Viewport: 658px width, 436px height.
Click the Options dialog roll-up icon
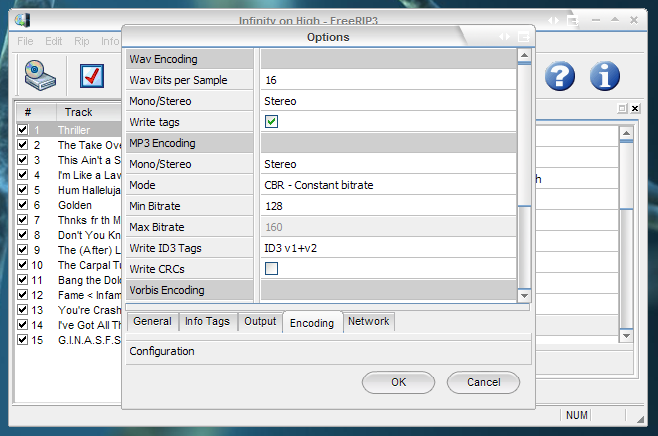click(x=524, y=37)
